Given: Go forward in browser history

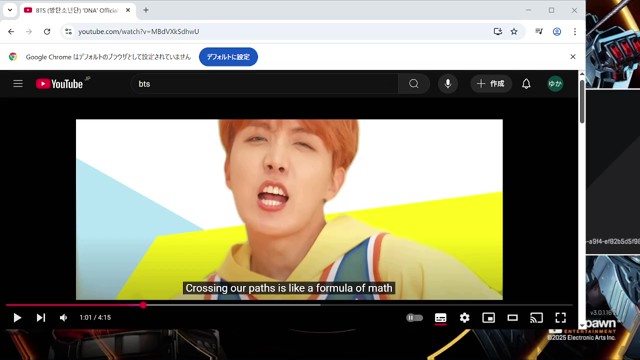Looking at the screenshot, I should point(29,31).
